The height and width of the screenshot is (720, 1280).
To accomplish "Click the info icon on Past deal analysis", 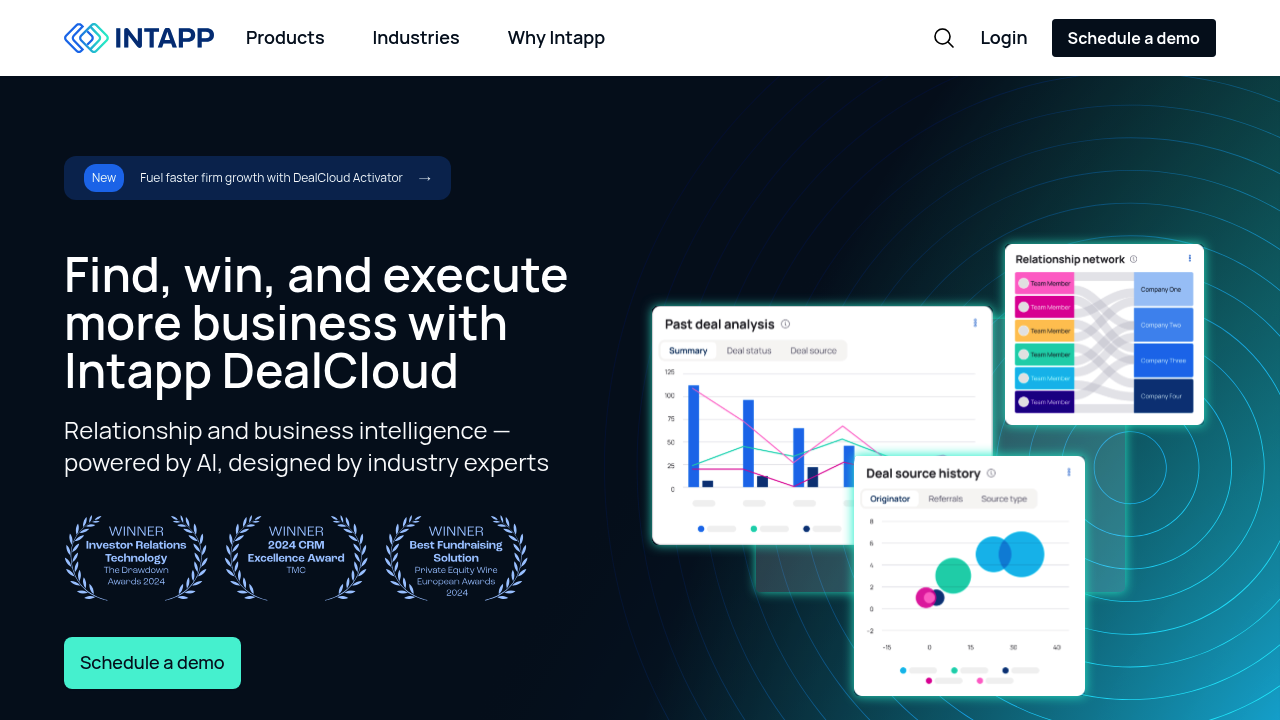I will click(787, 323).
